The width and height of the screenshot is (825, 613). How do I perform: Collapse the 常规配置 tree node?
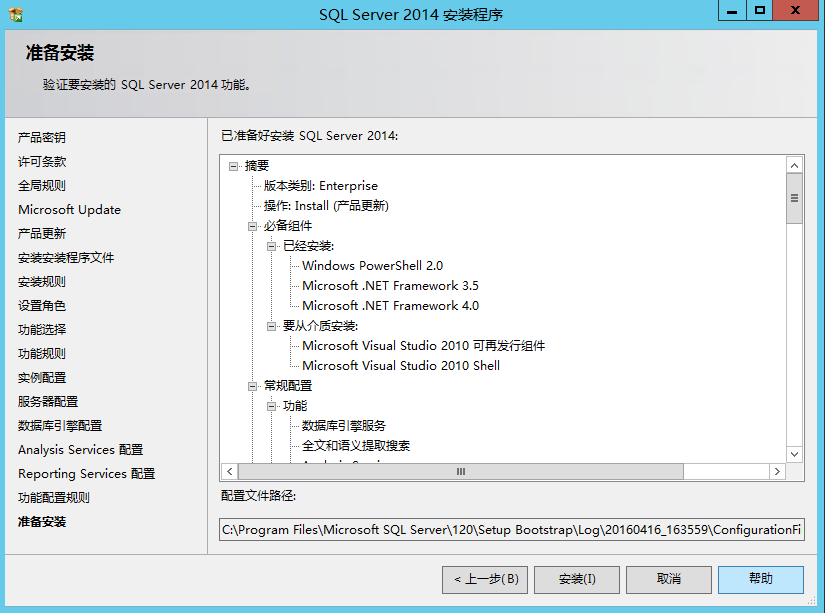tap(253, 386)
